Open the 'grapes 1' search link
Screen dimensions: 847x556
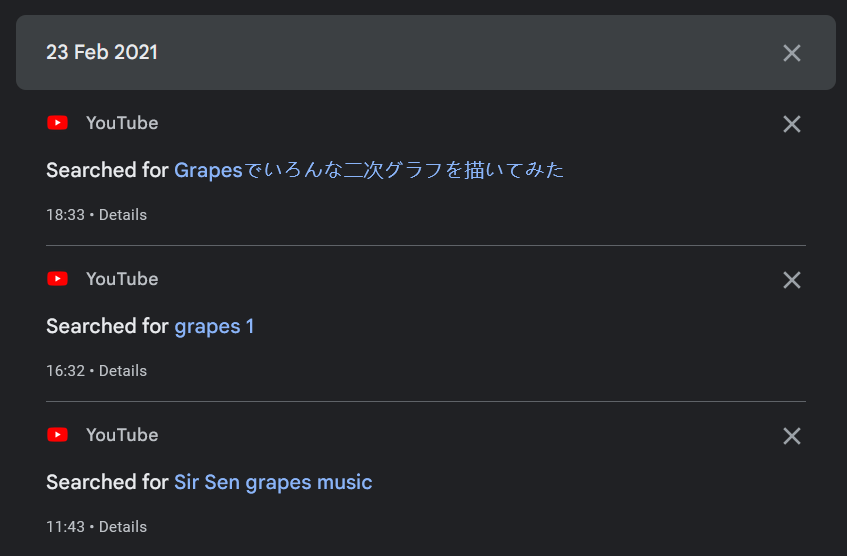coord(214,326)
